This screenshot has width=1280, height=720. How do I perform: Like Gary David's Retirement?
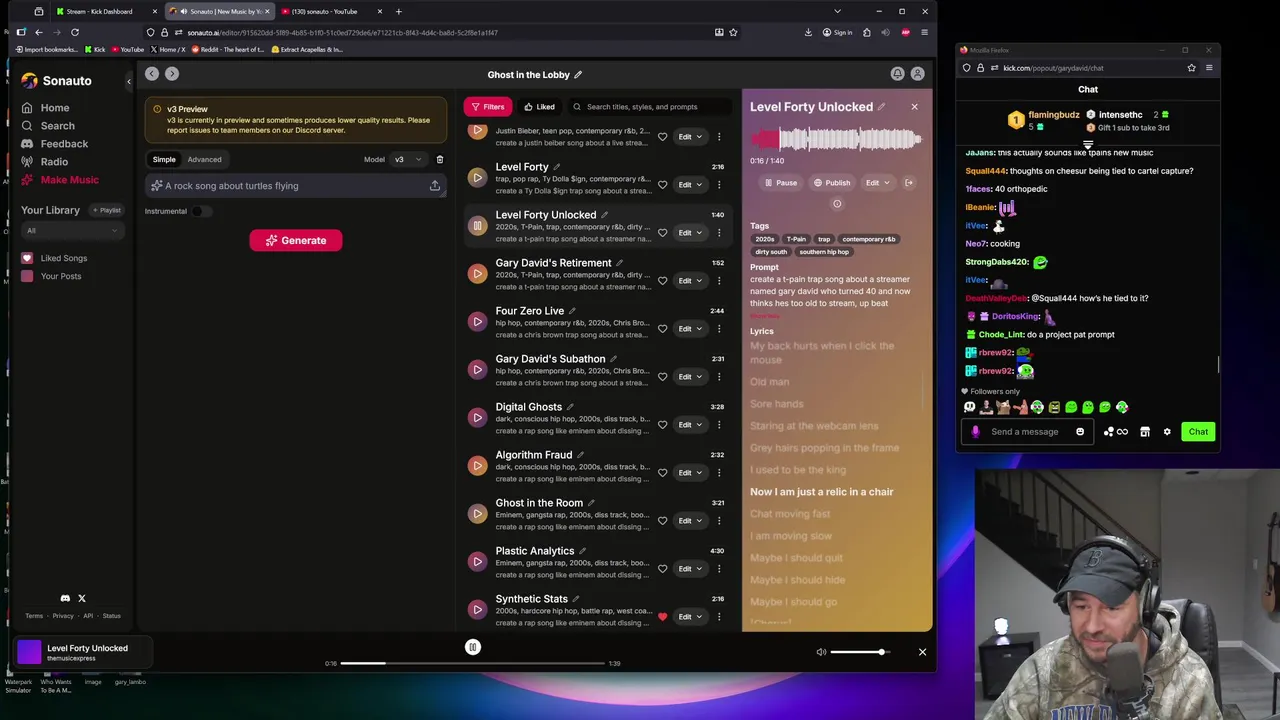[x=662, y=281]
